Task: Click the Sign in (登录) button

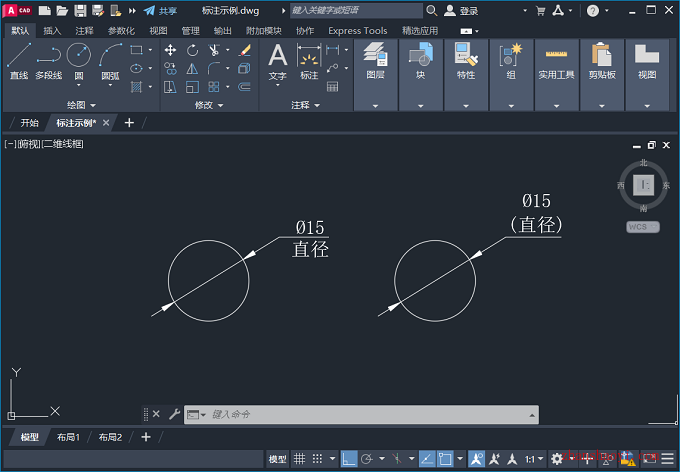Action: click(x=461, y=10)
